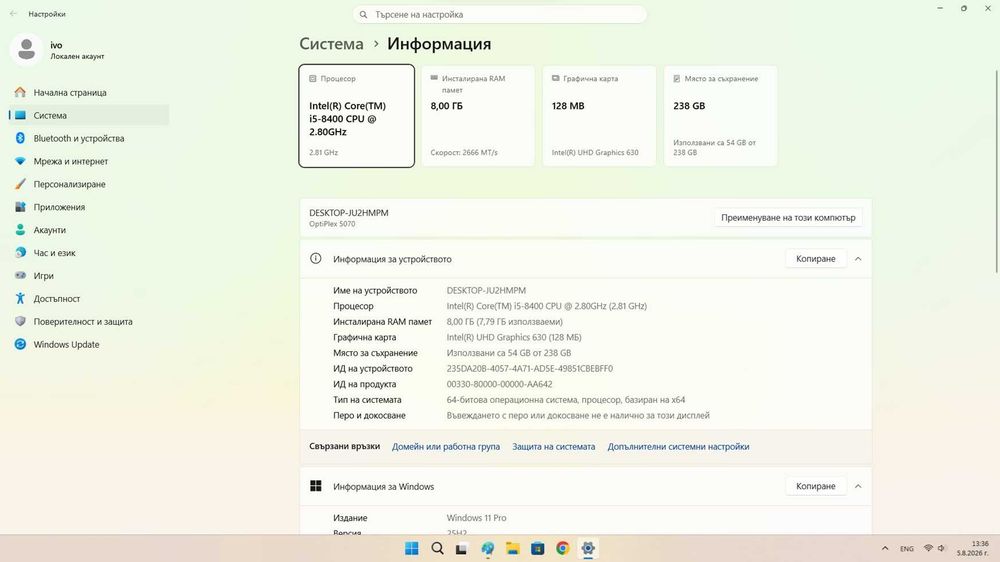Click the Система monitor icon in sidebar

coord(20,115)
